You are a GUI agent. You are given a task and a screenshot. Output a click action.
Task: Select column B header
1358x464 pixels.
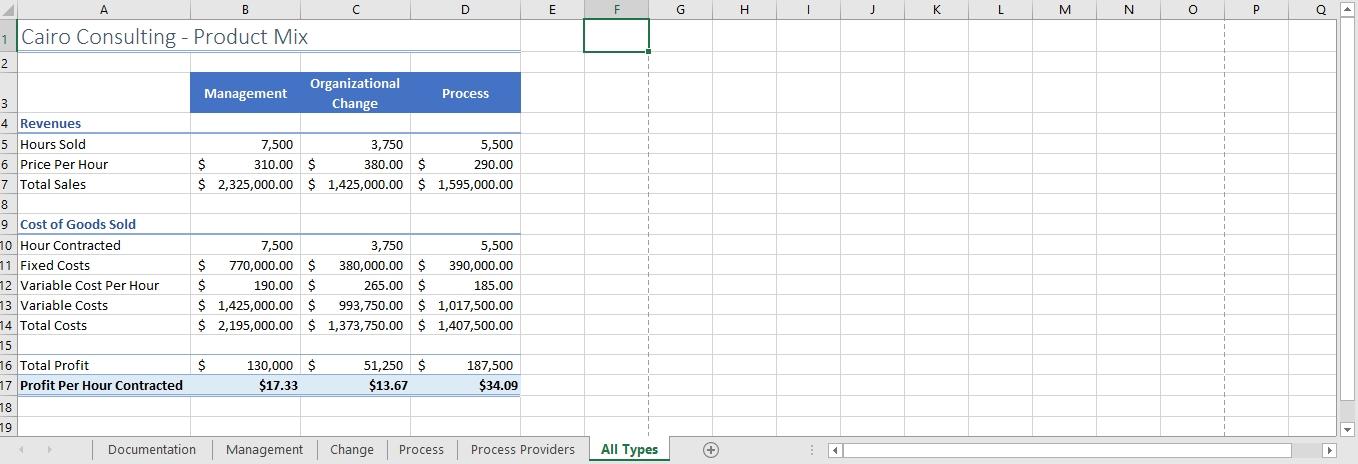246,9
